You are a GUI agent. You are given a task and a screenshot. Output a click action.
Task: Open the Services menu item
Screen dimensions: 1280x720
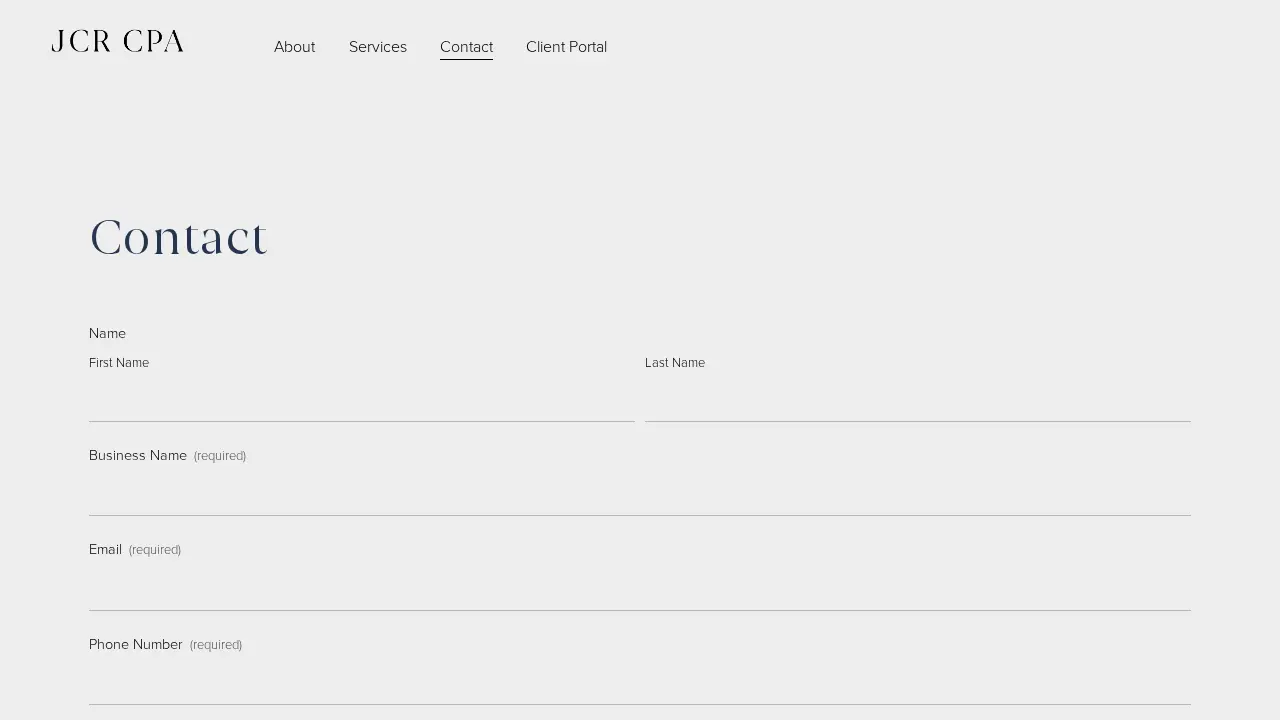(378, 47)
